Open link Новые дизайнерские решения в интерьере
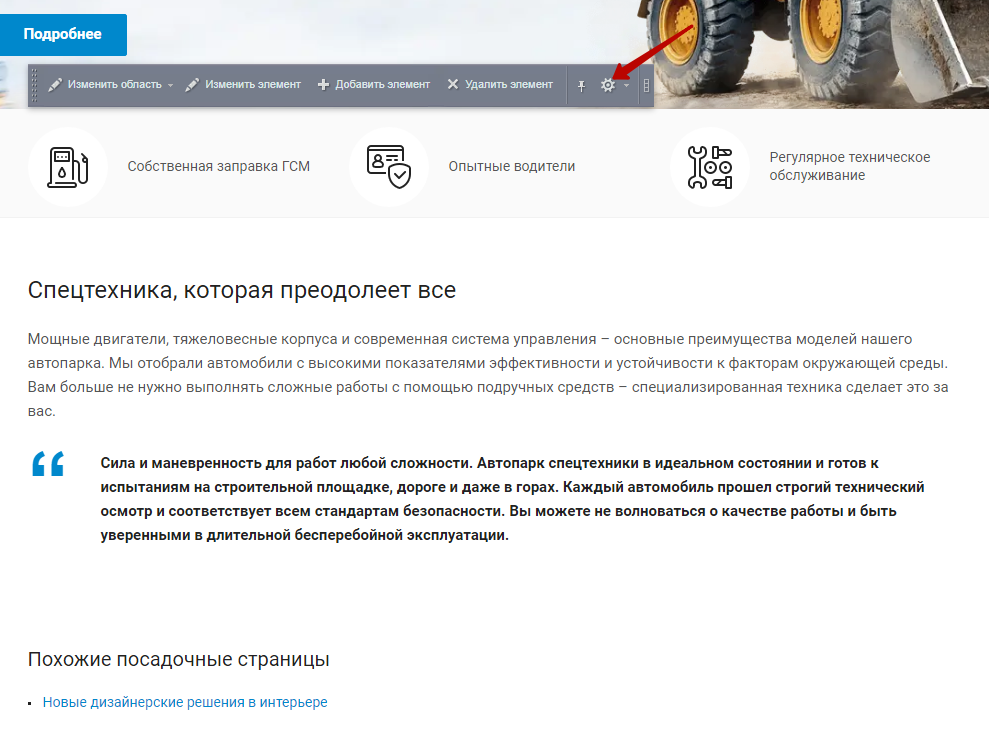This screenshot has height=733, width=989. [185, 702]
